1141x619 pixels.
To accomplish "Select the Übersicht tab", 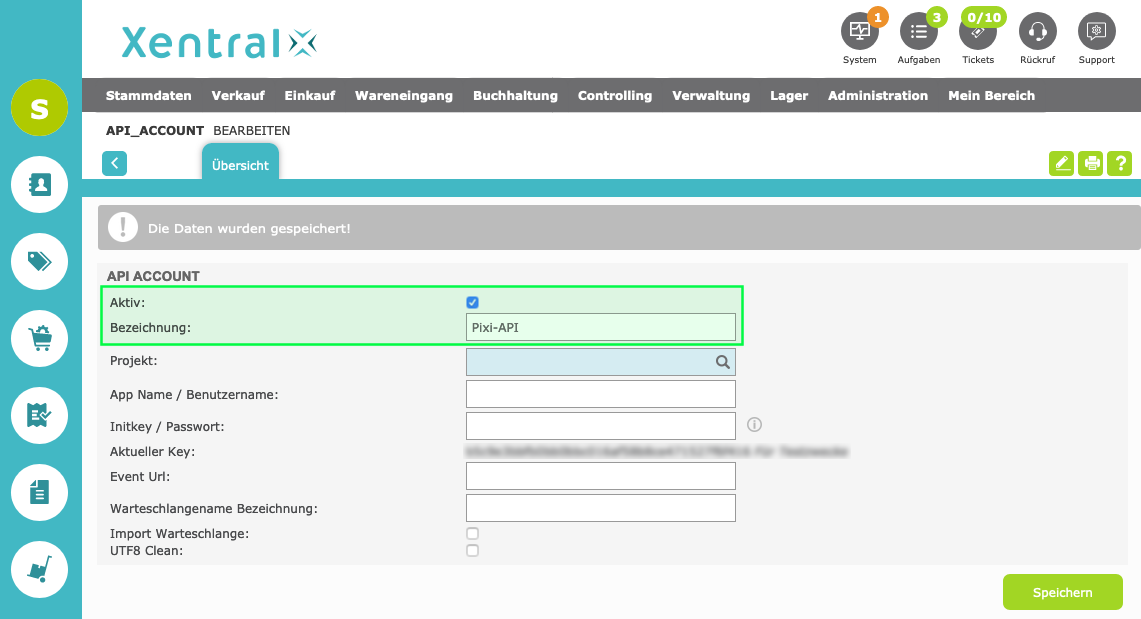I will tap(240, 165).
